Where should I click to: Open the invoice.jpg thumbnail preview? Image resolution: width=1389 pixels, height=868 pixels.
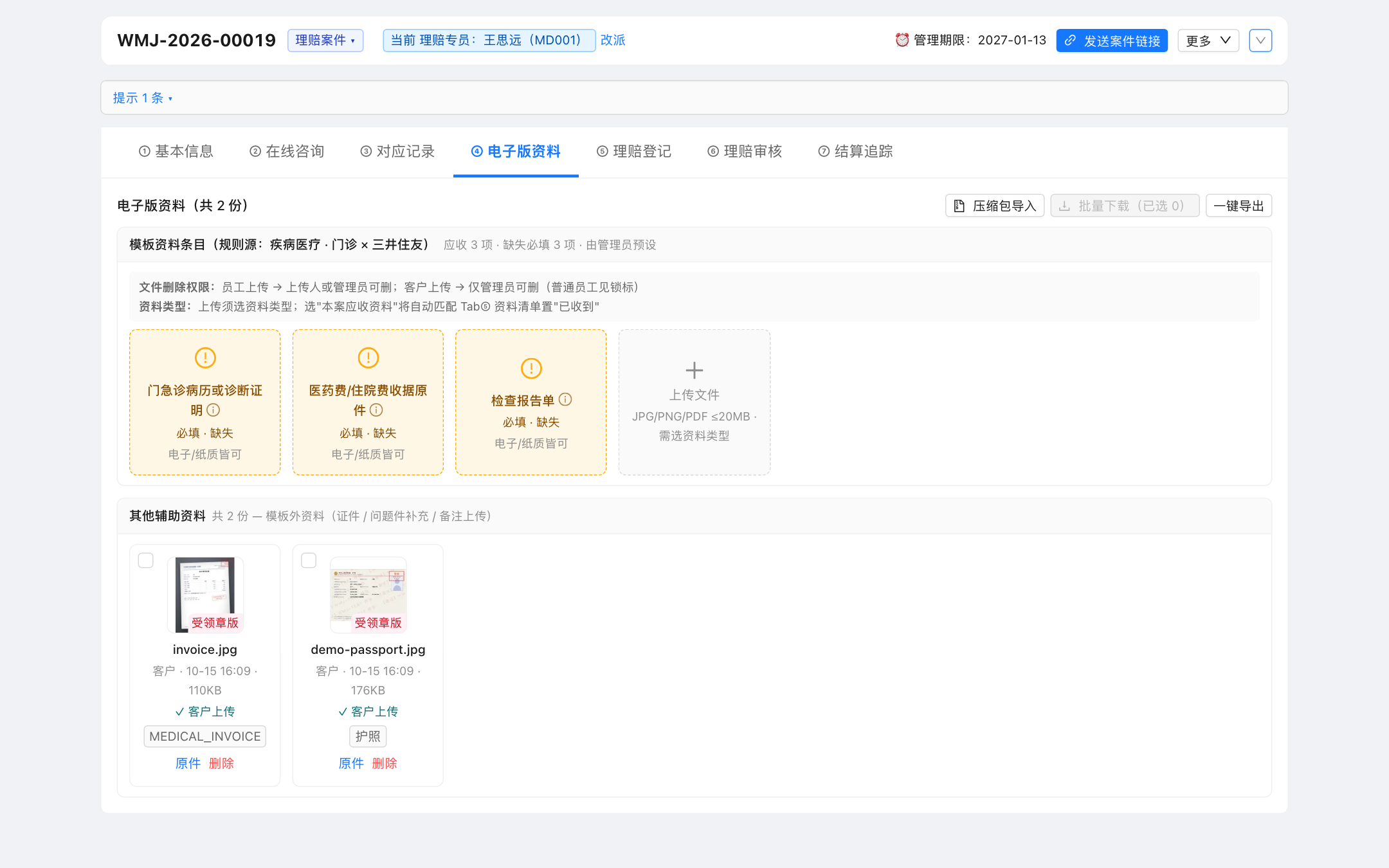point(205,595)
